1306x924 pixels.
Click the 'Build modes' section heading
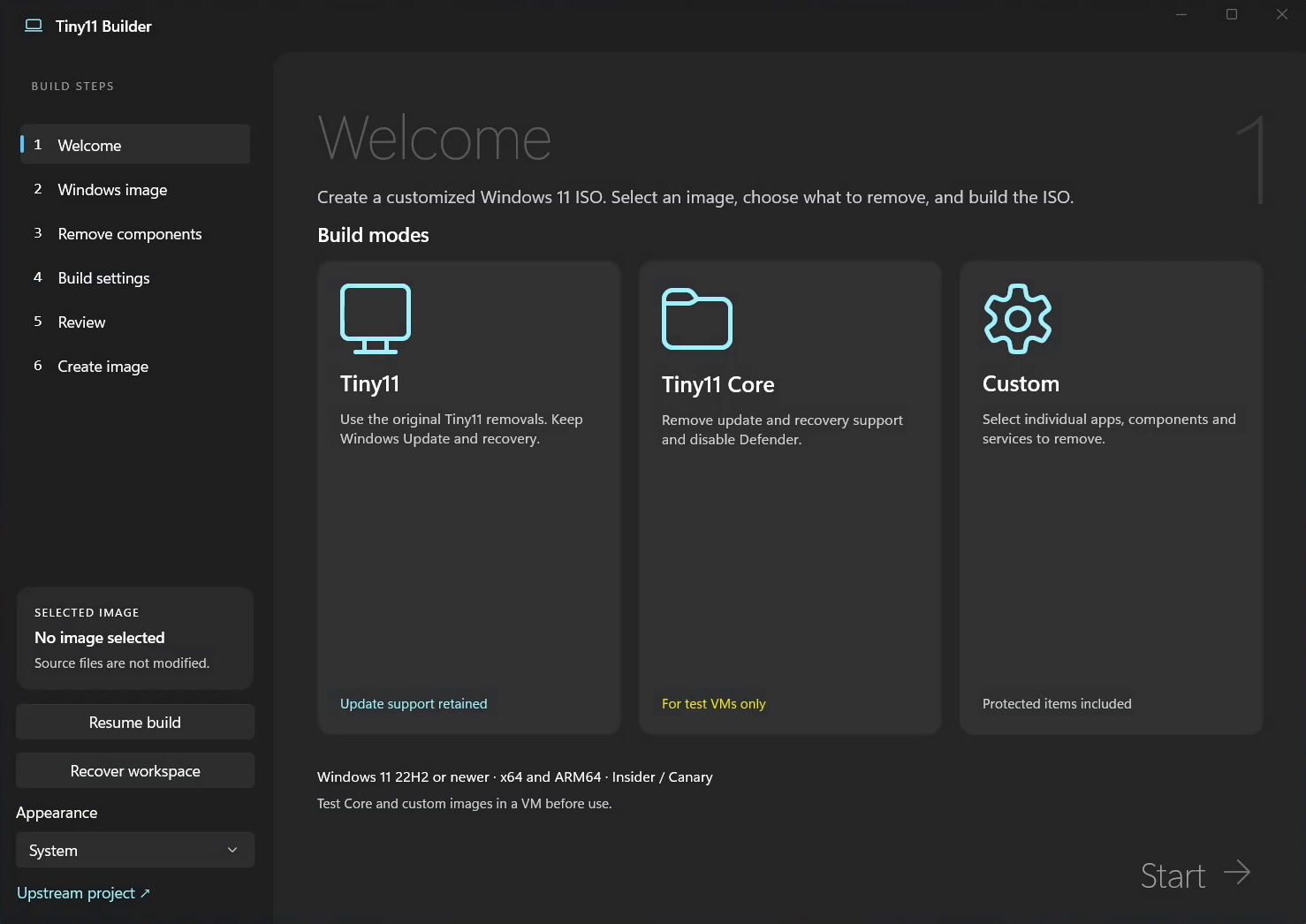click(373, 235)
